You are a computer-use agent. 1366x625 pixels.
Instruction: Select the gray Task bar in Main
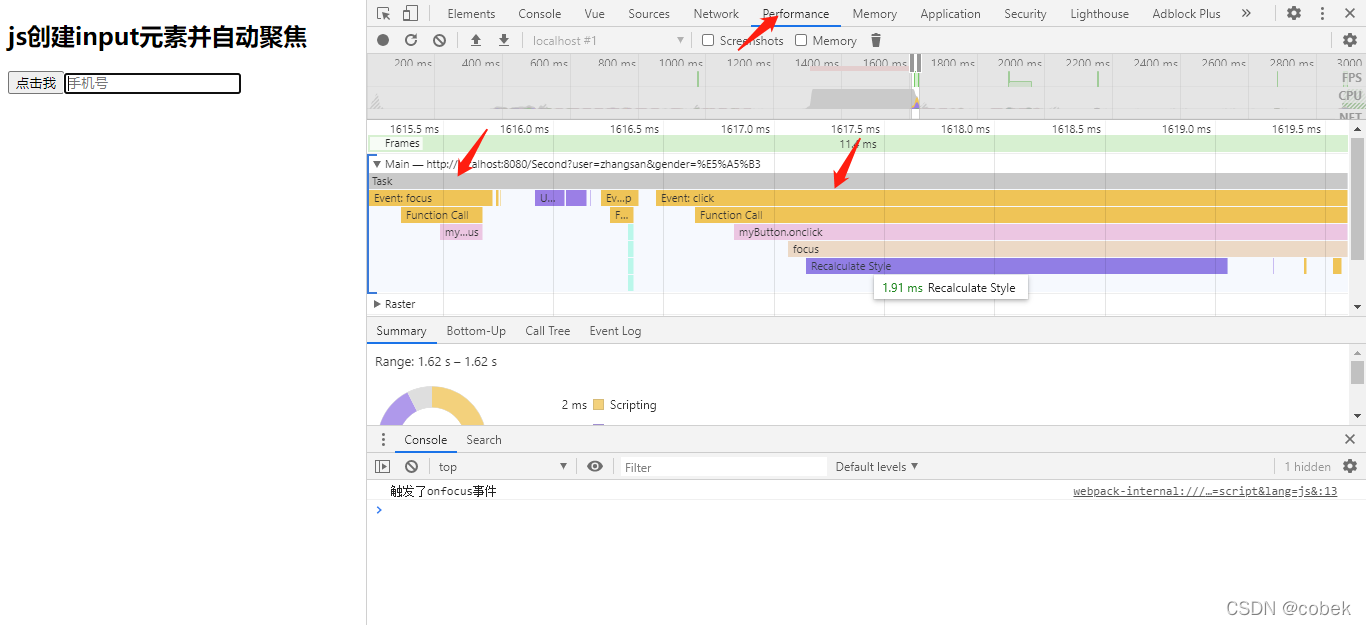858,181
